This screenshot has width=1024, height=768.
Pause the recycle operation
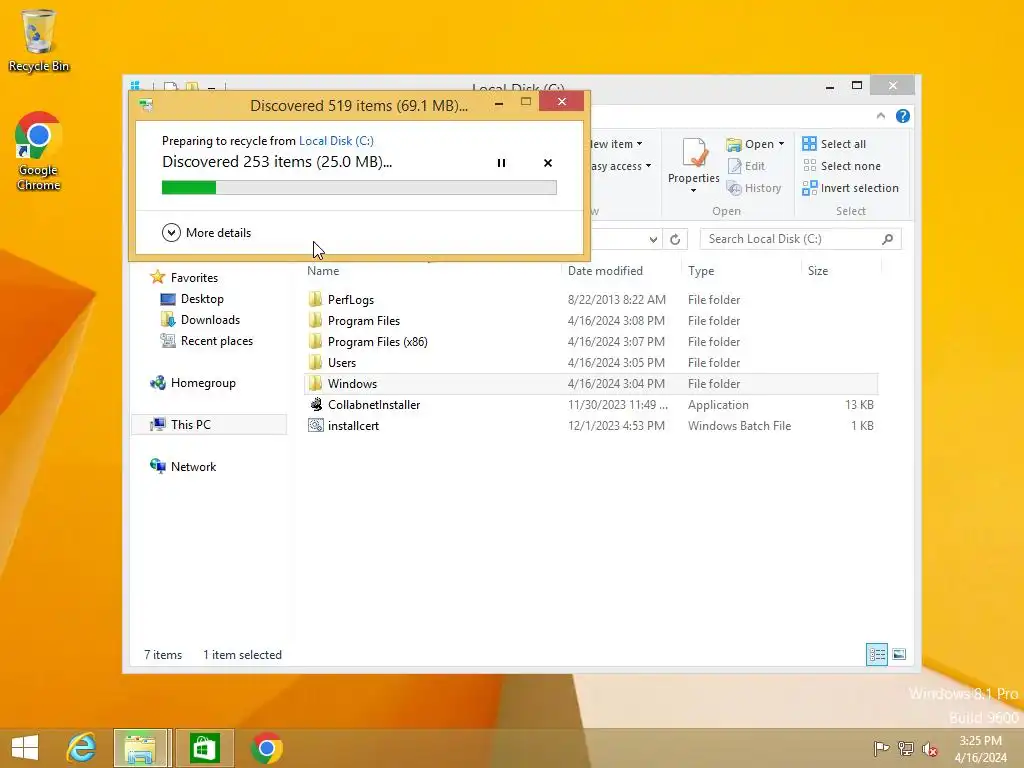[501, 163]
